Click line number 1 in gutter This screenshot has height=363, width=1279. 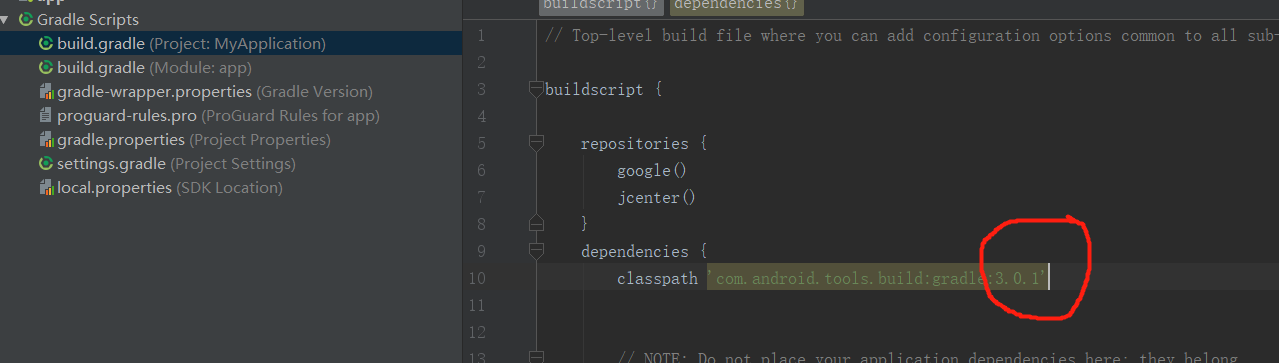pyautogui.click(x=481, y=36)
